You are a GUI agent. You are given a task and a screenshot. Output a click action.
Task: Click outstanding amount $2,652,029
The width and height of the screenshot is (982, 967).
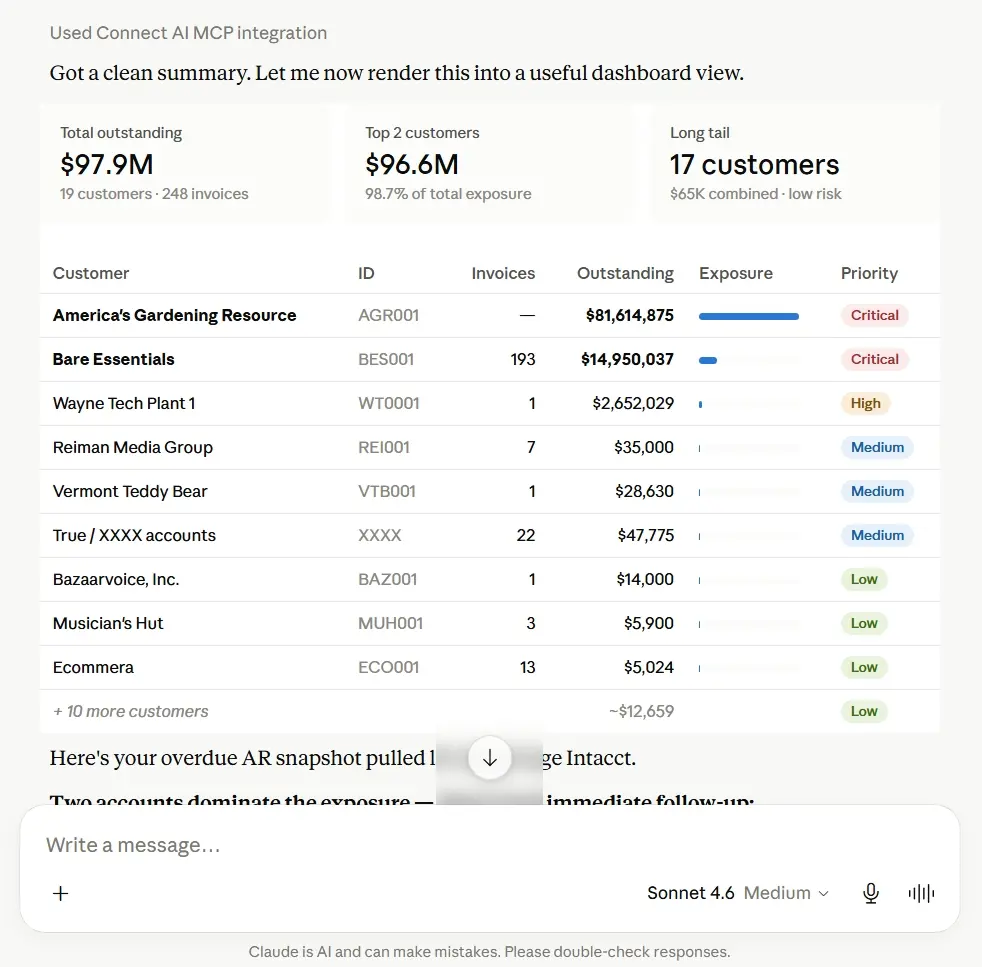click(633, 403)
